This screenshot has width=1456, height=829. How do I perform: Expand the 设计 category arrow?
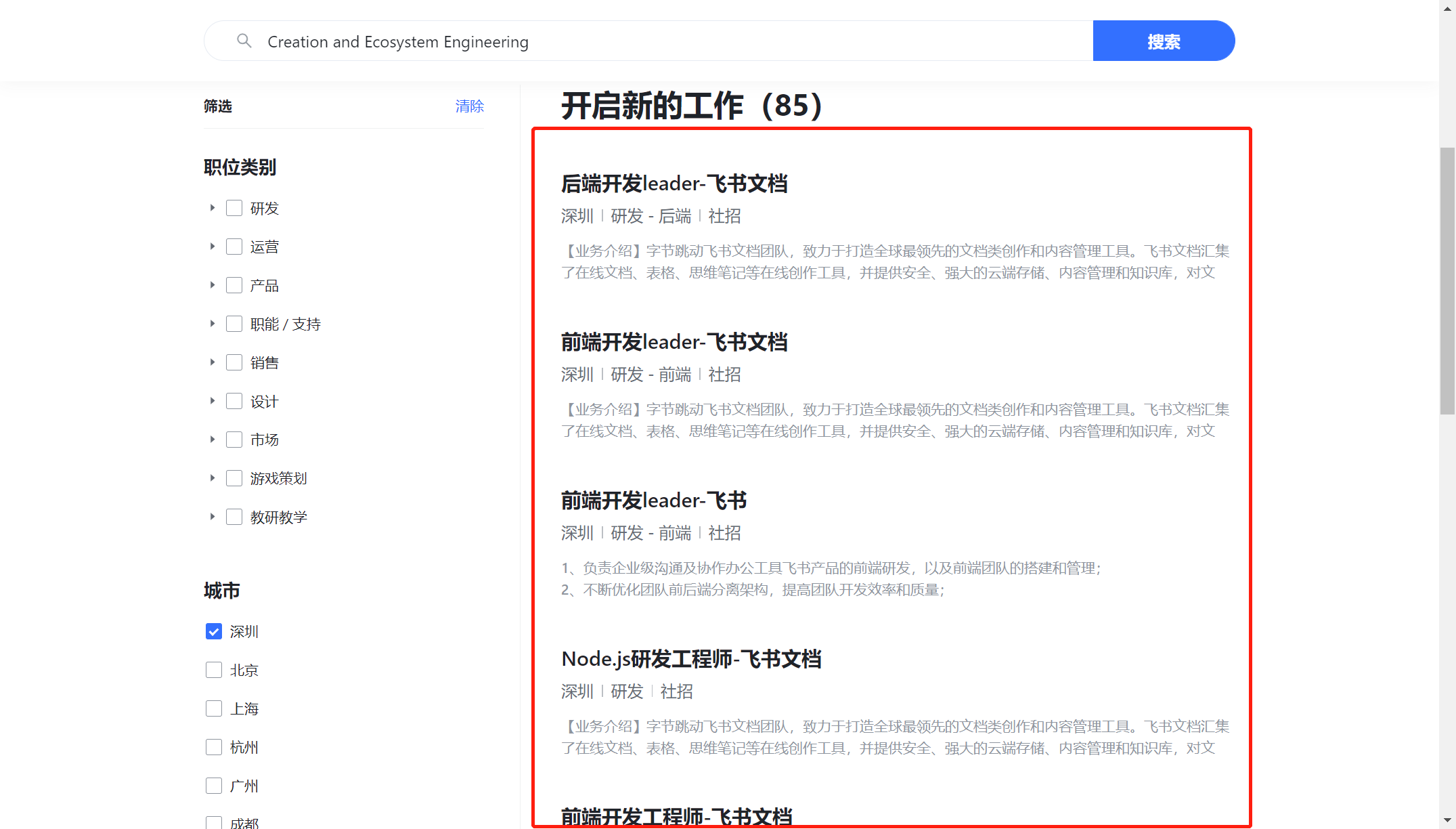[212, 401]
